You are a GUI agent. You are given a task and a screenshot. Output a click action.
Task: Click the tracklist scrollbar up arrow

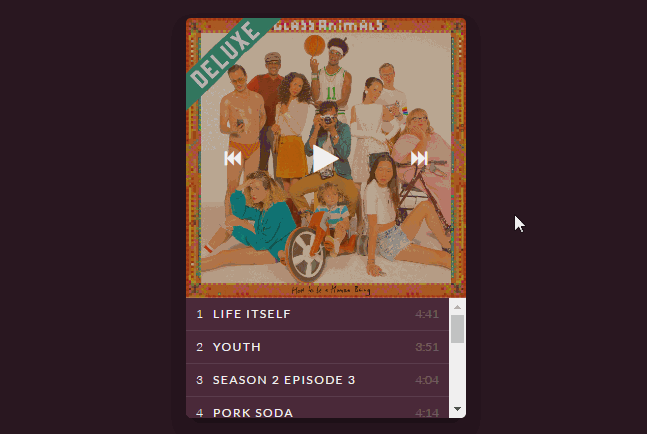point(457,307)
